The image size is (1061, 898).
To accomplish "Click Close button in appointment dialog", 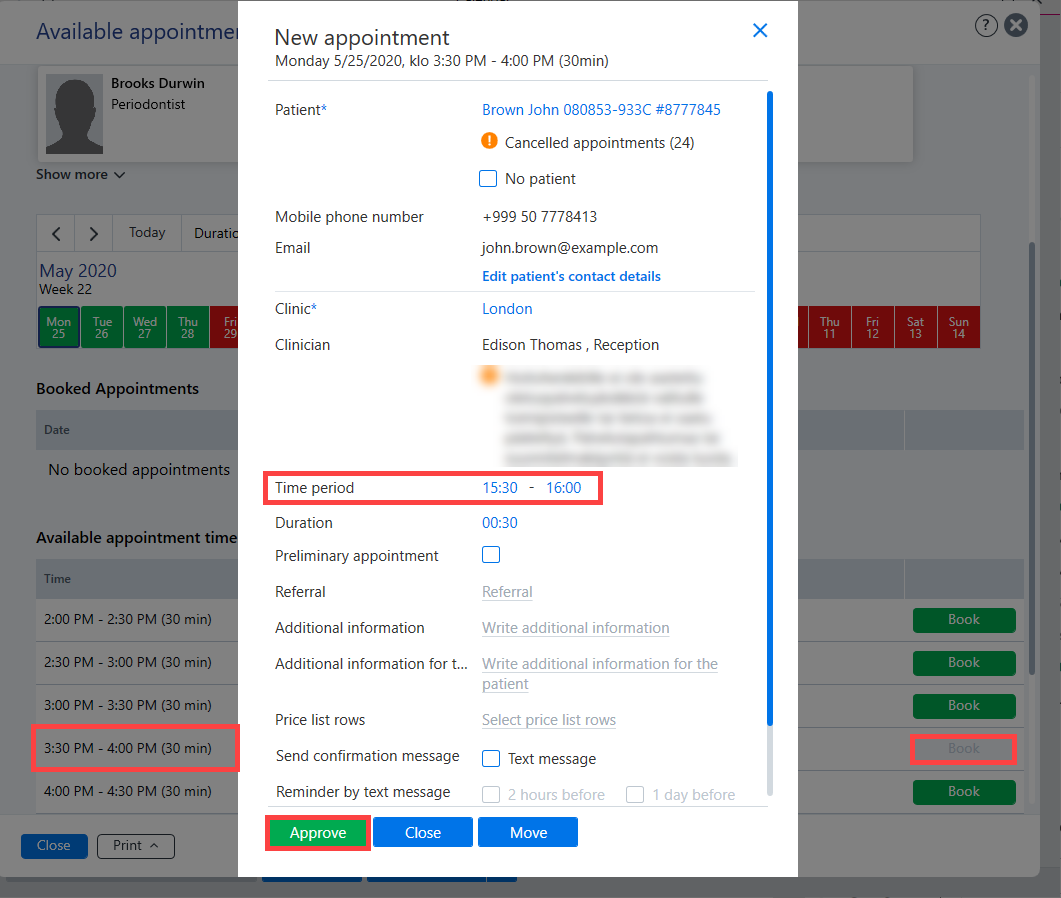I will (423, 832).
